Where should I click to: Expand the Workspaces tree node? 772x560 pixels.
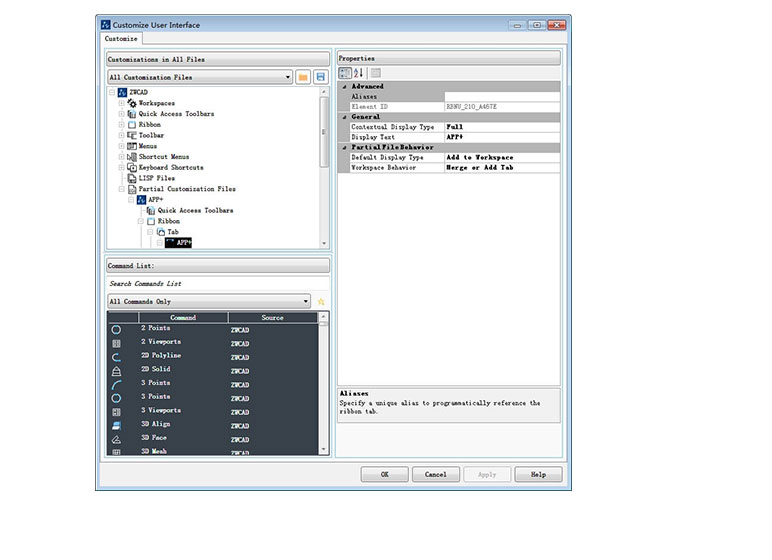[x=121, y=103]
